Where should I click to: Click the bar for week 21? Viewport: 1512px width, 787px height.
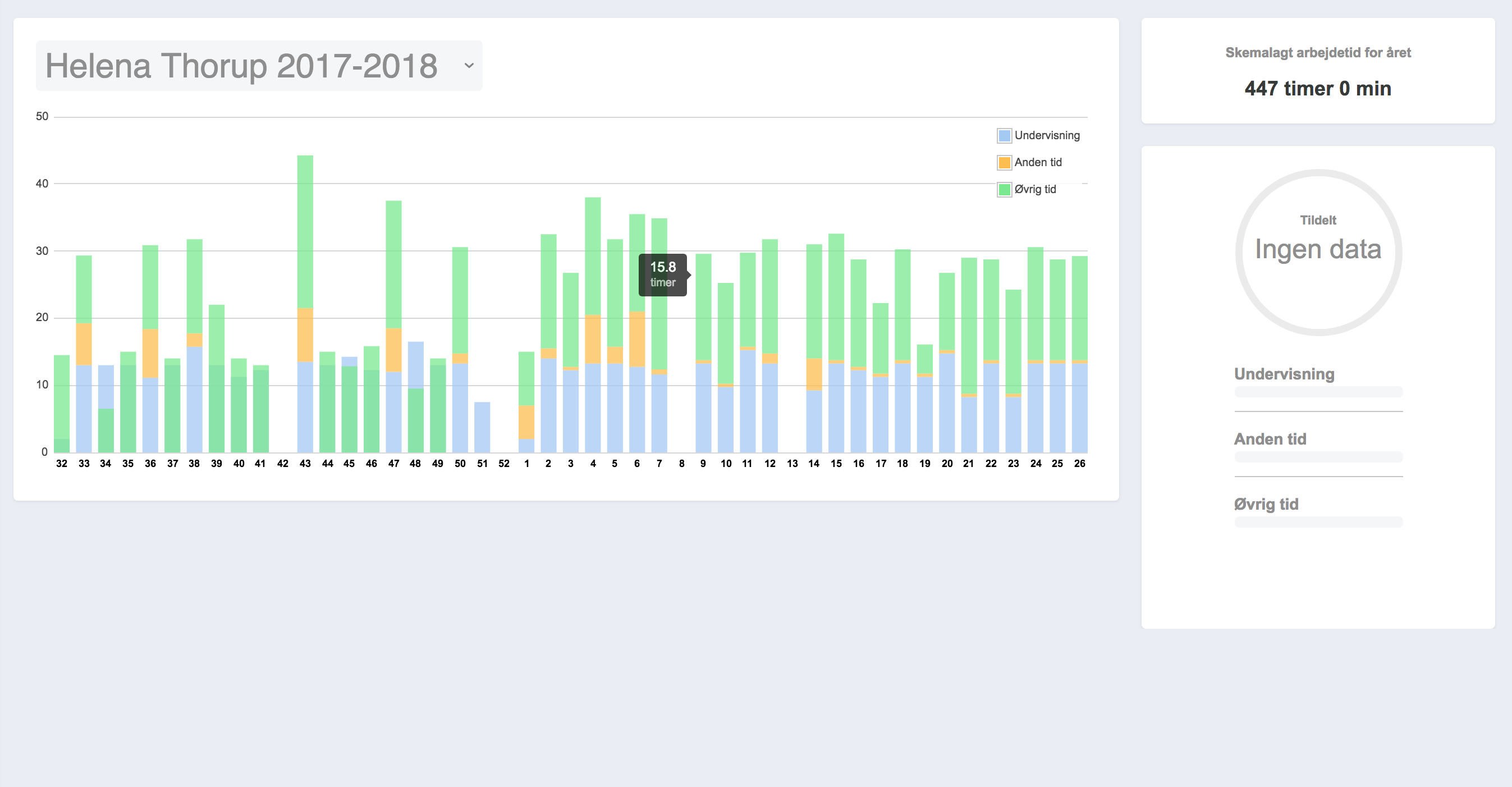(969, 355)
